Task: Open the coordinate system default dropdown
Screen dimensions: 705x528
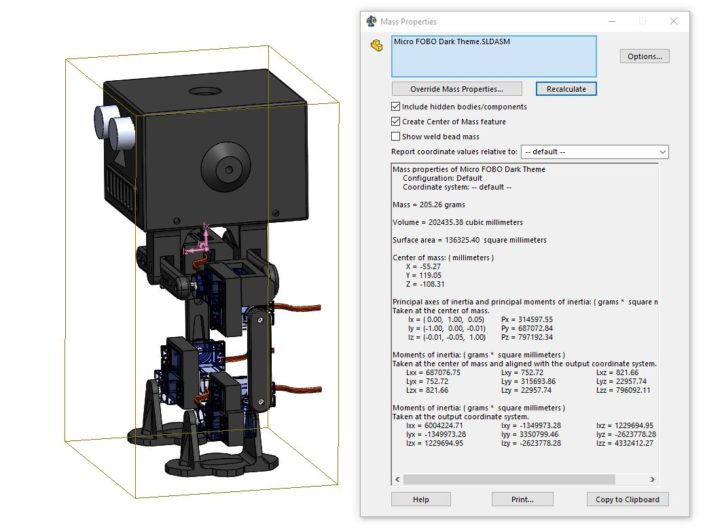Action: (593, 152)
